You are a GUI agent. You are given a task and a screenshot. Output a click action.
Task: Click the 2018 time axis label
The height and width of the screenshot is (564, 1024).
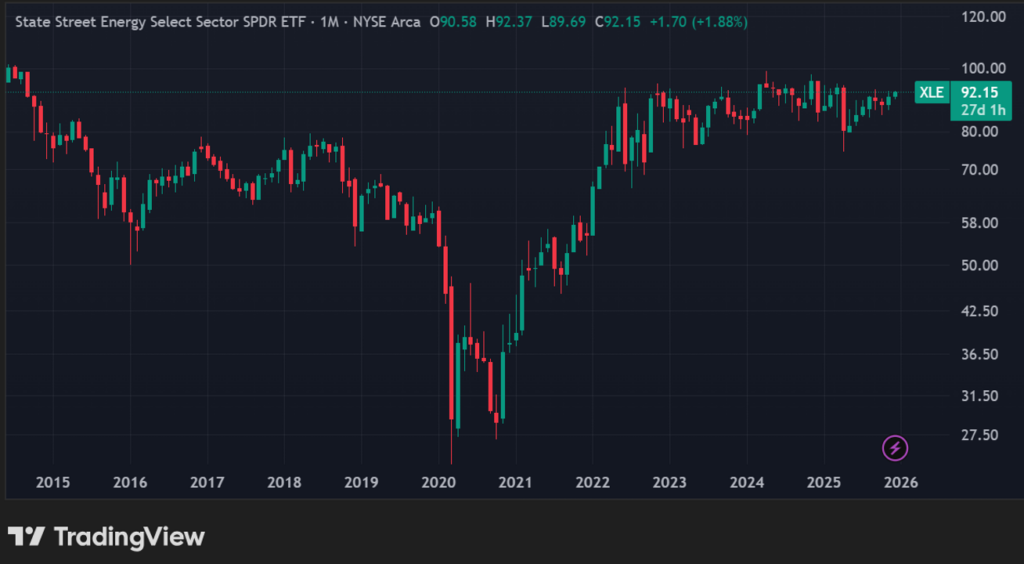pyautogui.click(x=284, y=483)
